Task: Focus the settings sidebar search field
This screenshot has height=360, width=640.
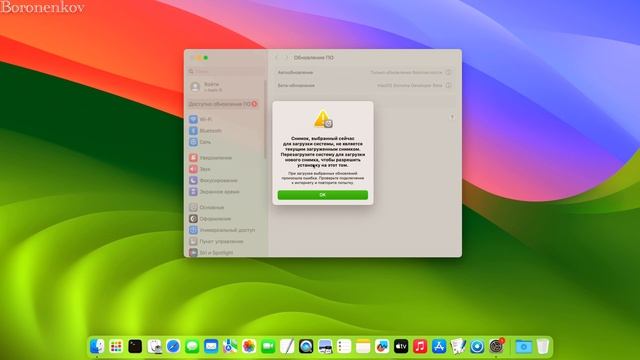Action: pos(226,71)
